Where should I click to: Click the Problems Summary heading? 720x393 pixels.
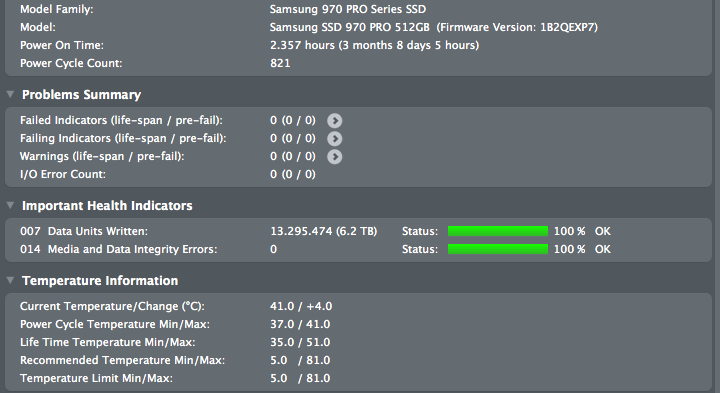coord(81,95)
